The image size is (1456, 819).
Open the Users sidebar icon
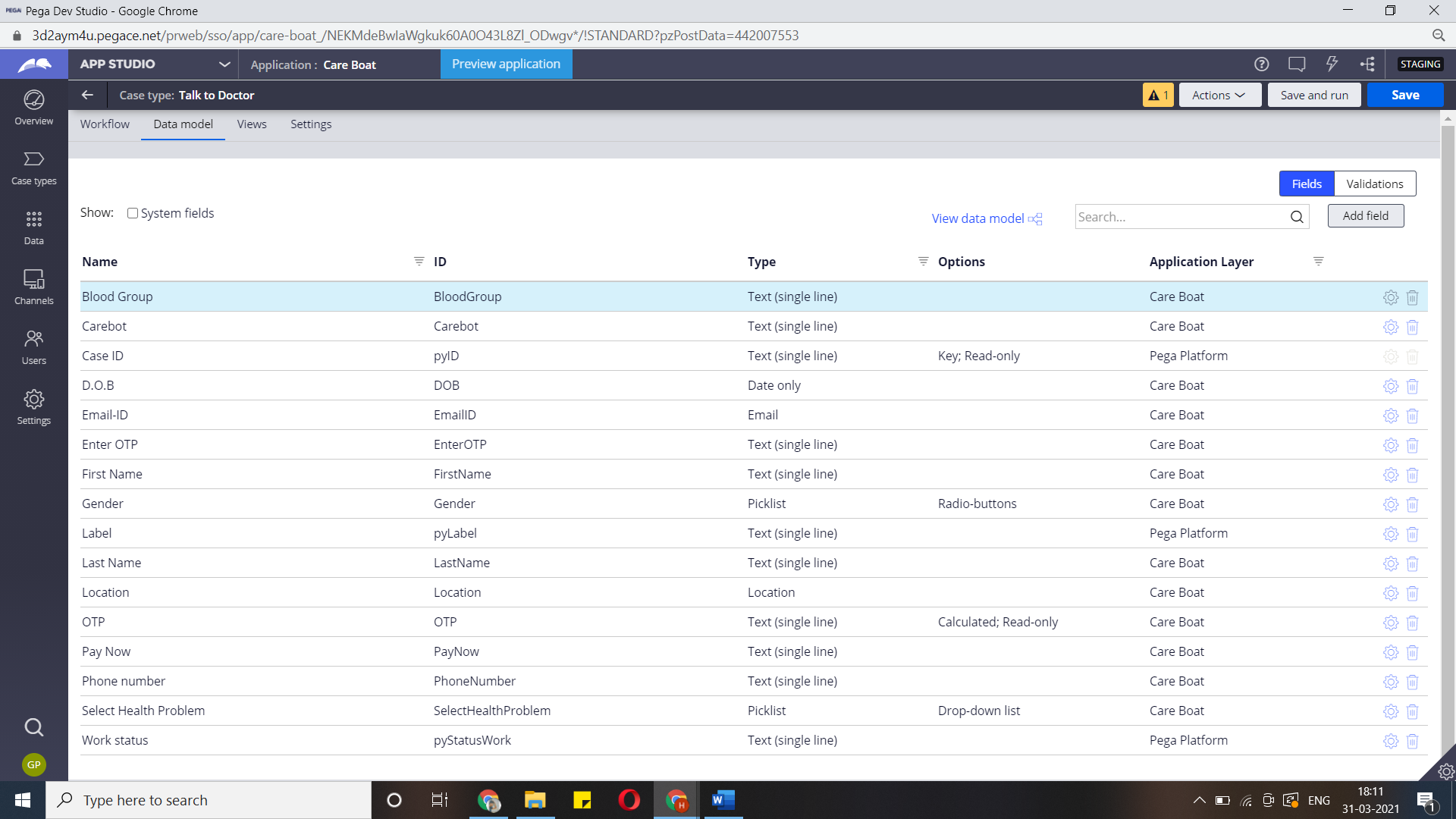click(33, 347)
